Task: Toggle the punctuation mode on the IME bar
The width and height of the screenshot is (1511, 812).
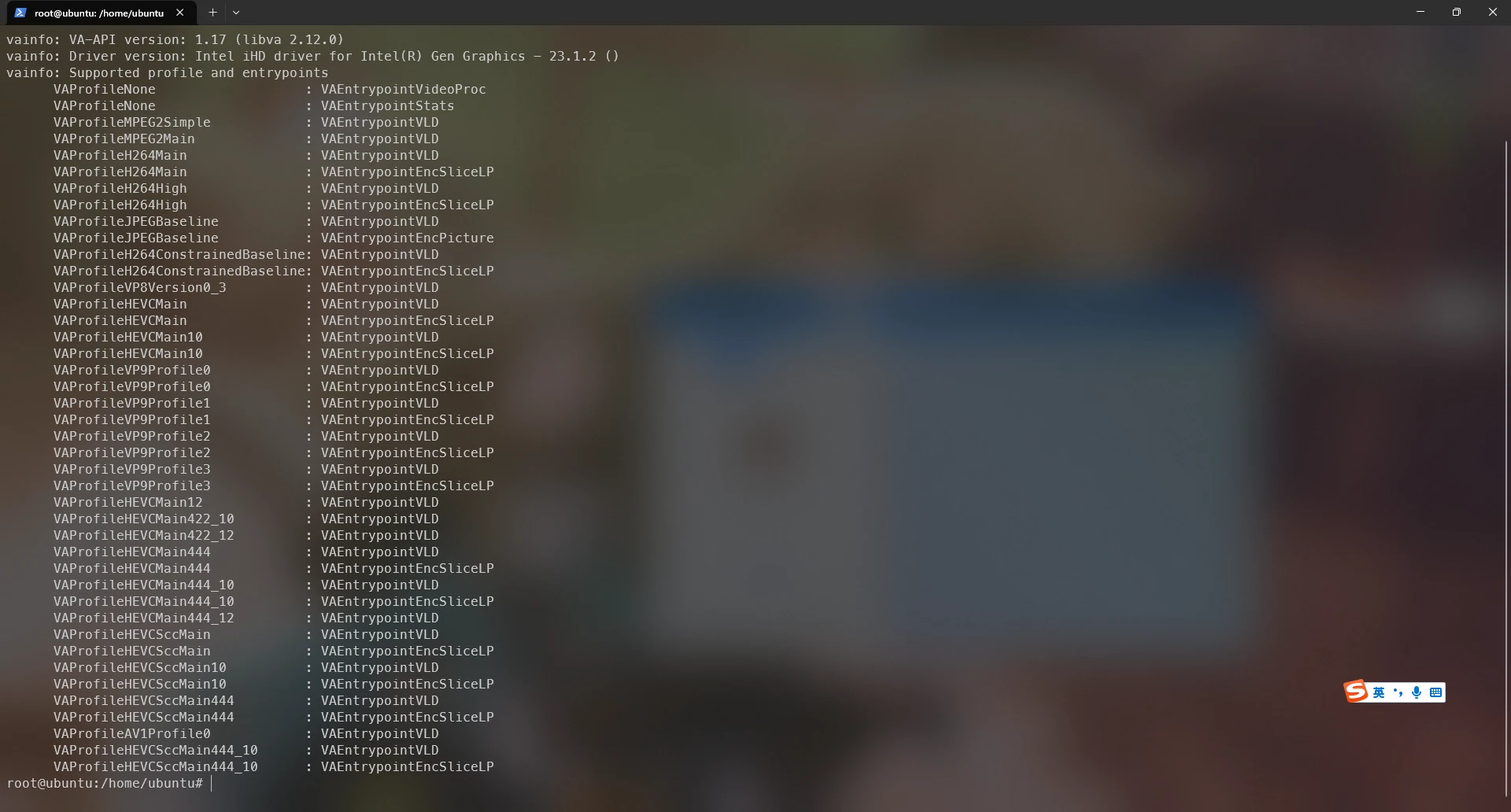Action: (1398, 692)
